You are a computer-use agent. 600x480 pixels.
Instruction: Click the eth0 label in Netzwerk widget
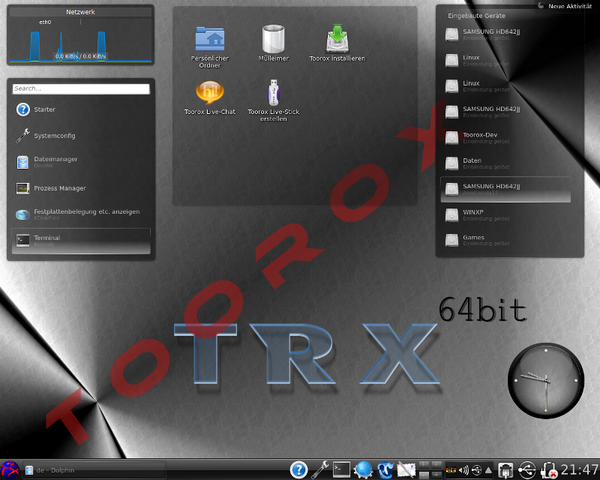point(45,22)
